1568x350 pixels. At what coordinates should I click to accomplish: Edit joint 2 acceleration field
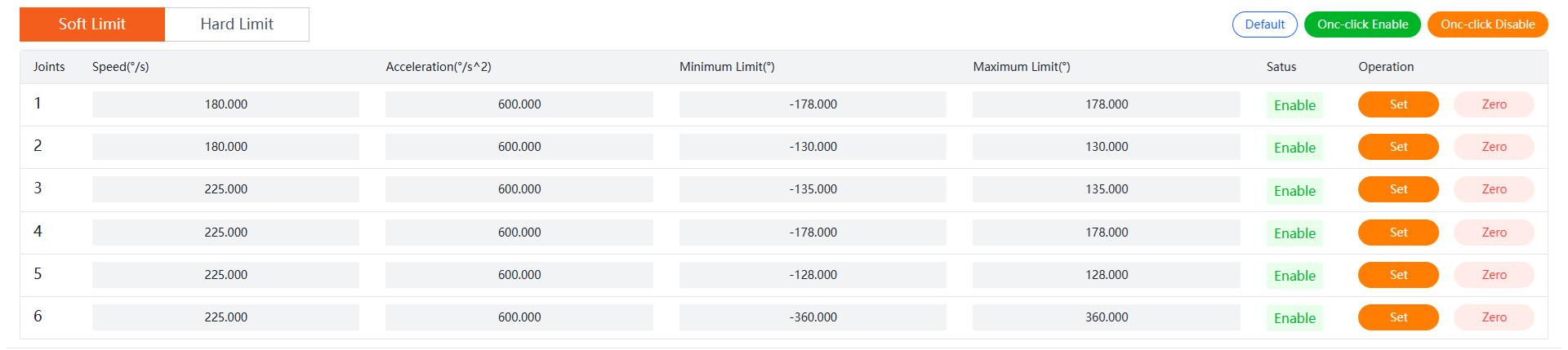coord(519,147)
